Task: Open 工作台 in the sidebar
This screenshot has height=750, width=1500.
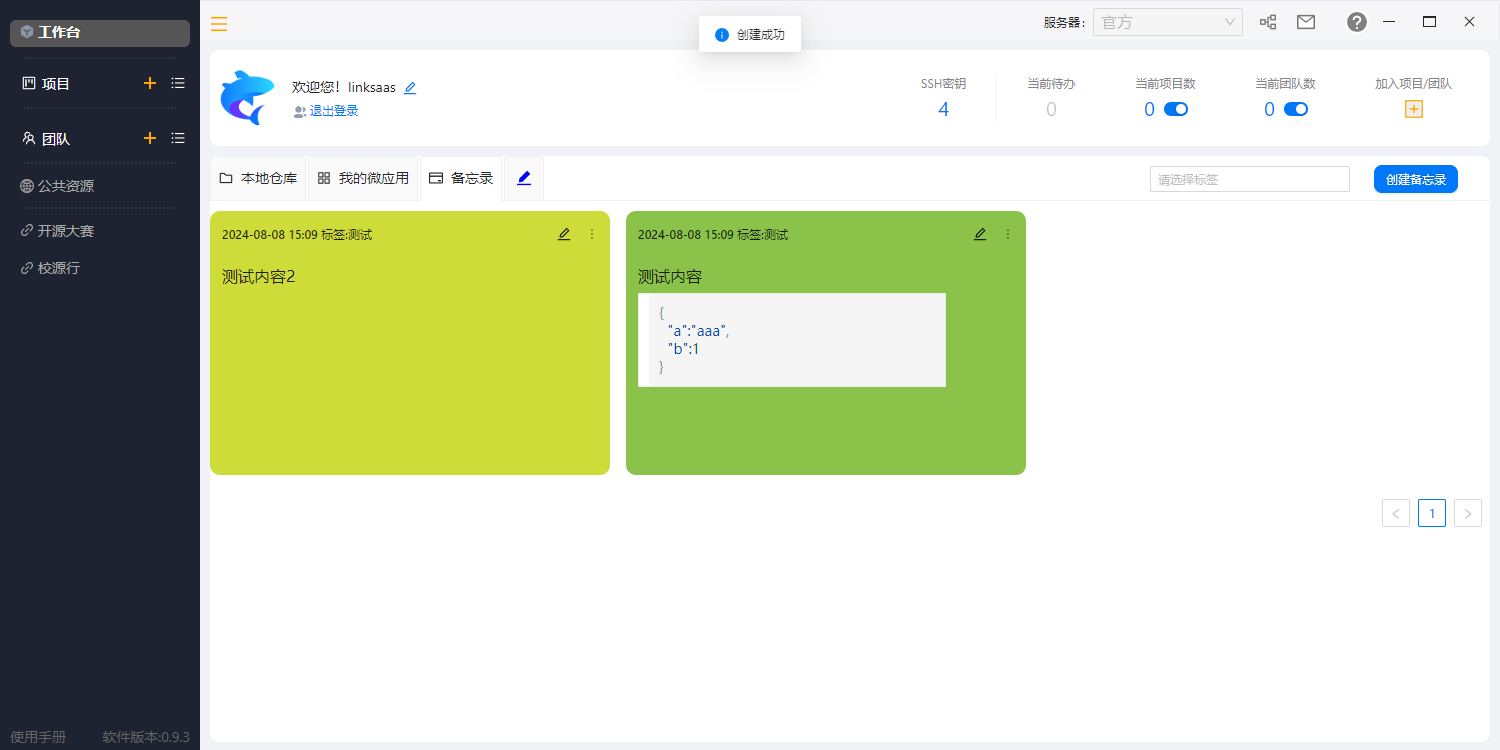Action: point(100,33)
